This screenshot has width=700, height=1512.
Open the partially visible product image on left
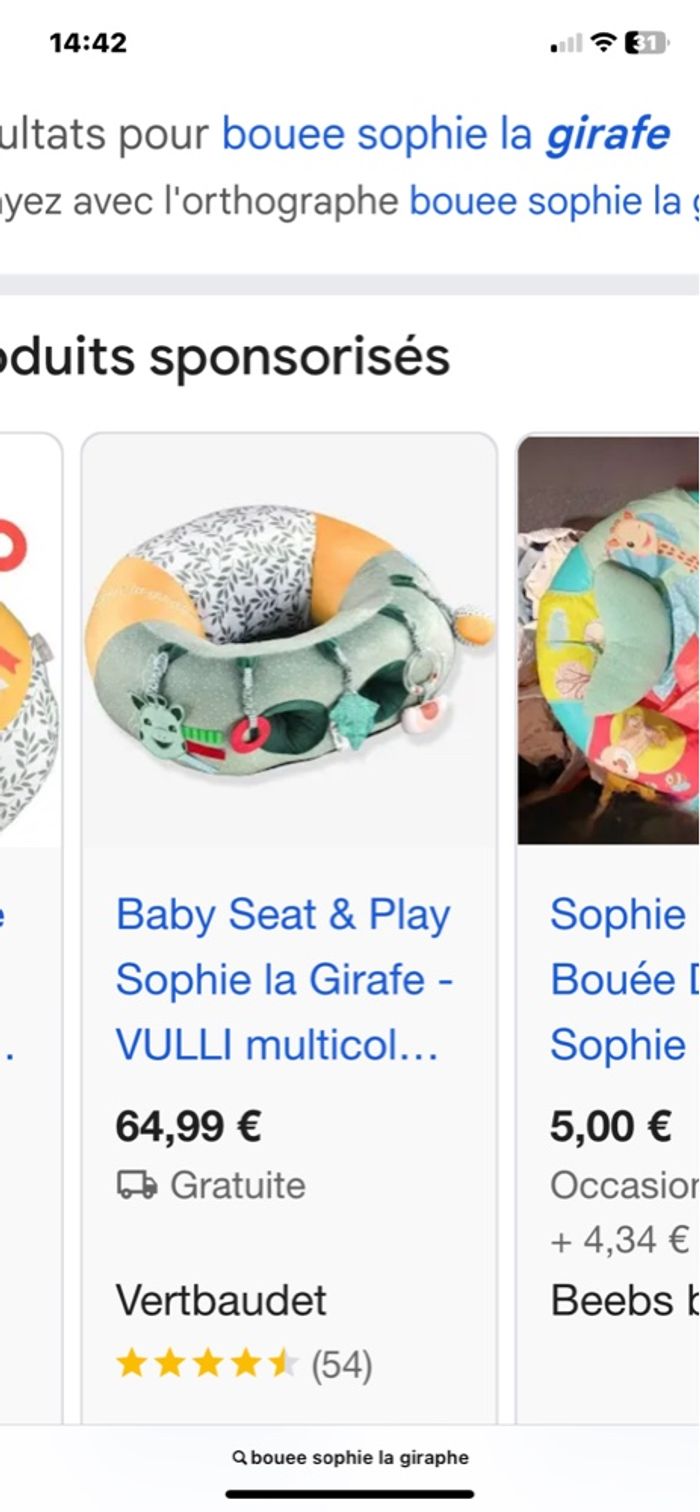coord(30,640)
